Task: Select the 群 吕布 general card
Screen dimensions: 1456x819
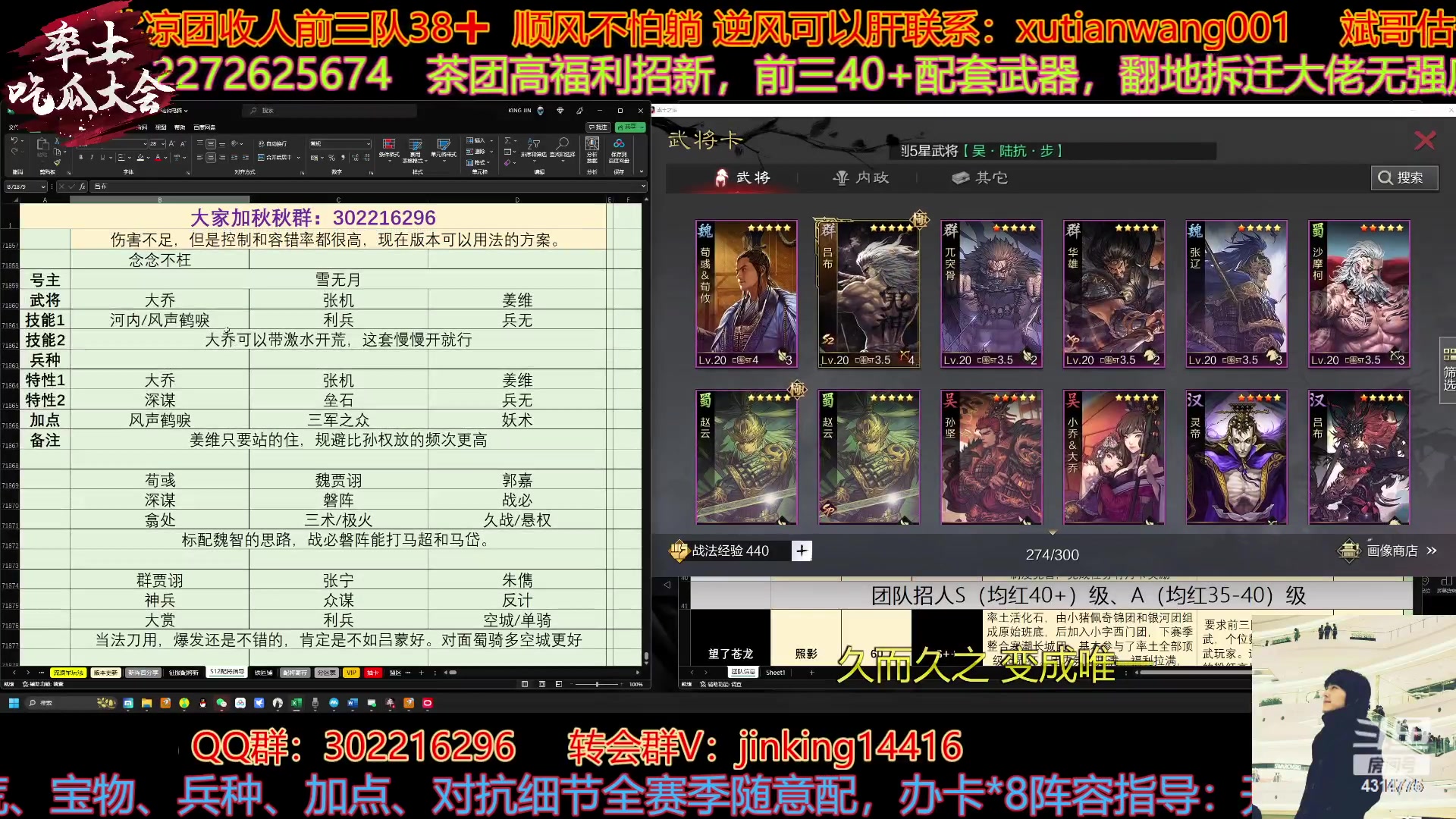Action: 869,294
